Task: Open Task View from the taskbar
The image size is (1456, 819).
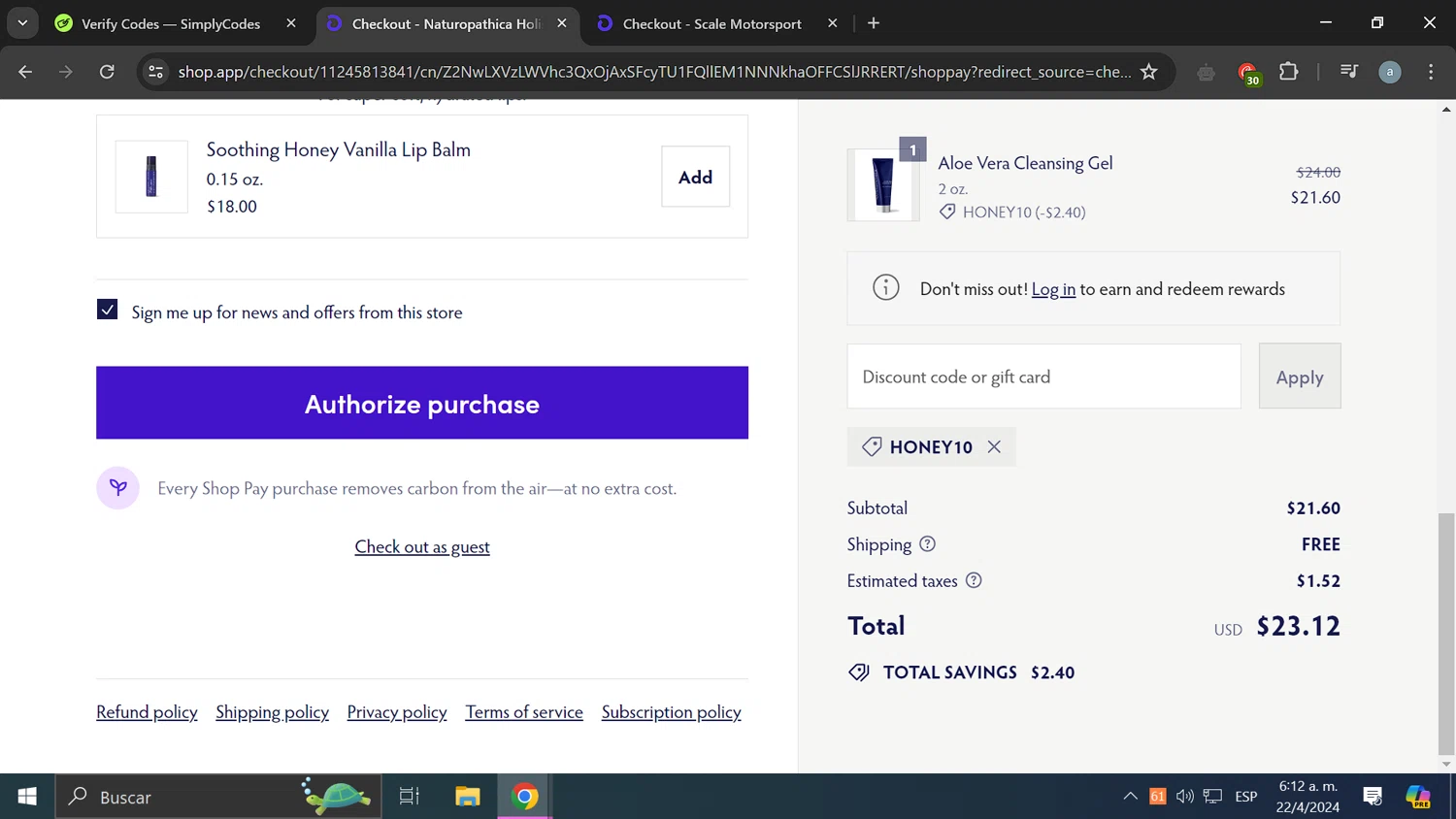Action: (x=410, y=797)
